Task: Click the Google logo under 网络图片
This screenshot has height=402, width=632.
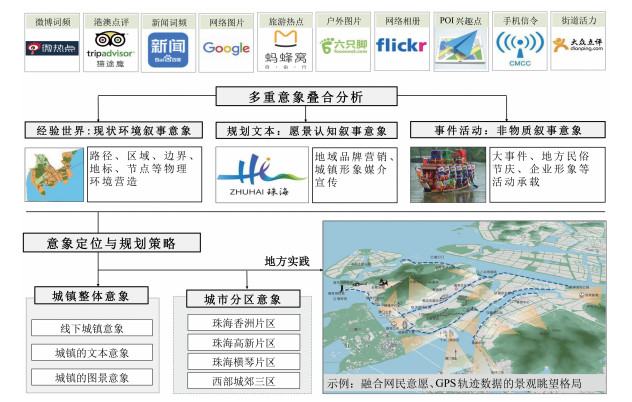Action: 226,47
